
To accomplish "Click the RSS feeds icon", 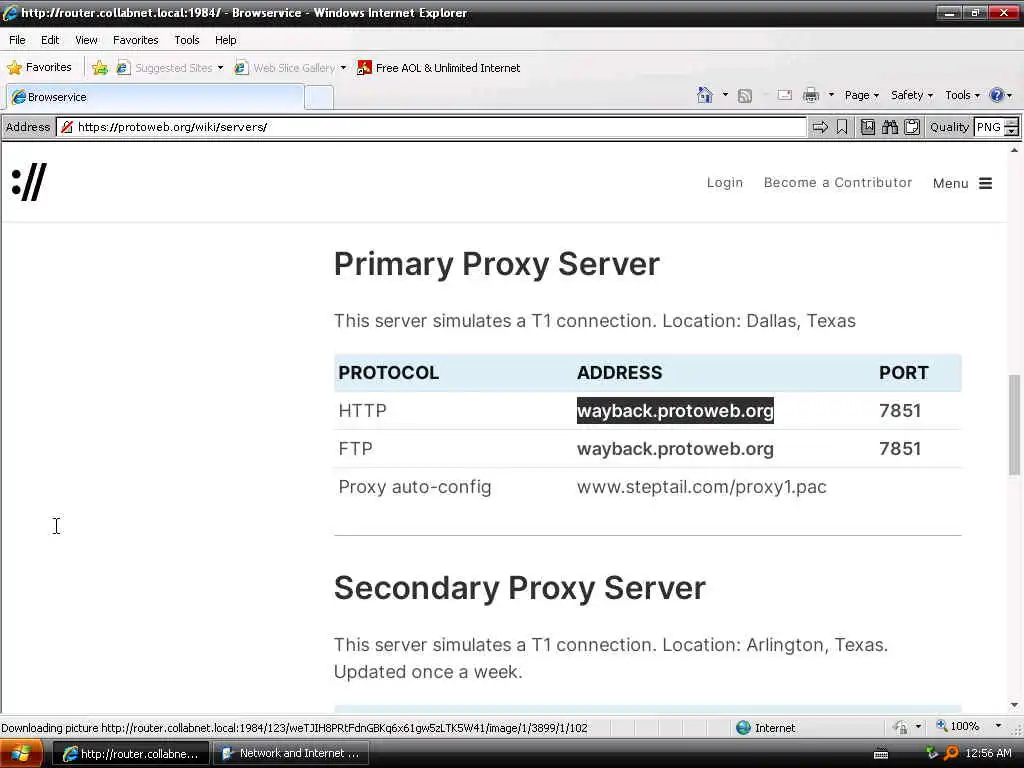I will pos(744,96).
